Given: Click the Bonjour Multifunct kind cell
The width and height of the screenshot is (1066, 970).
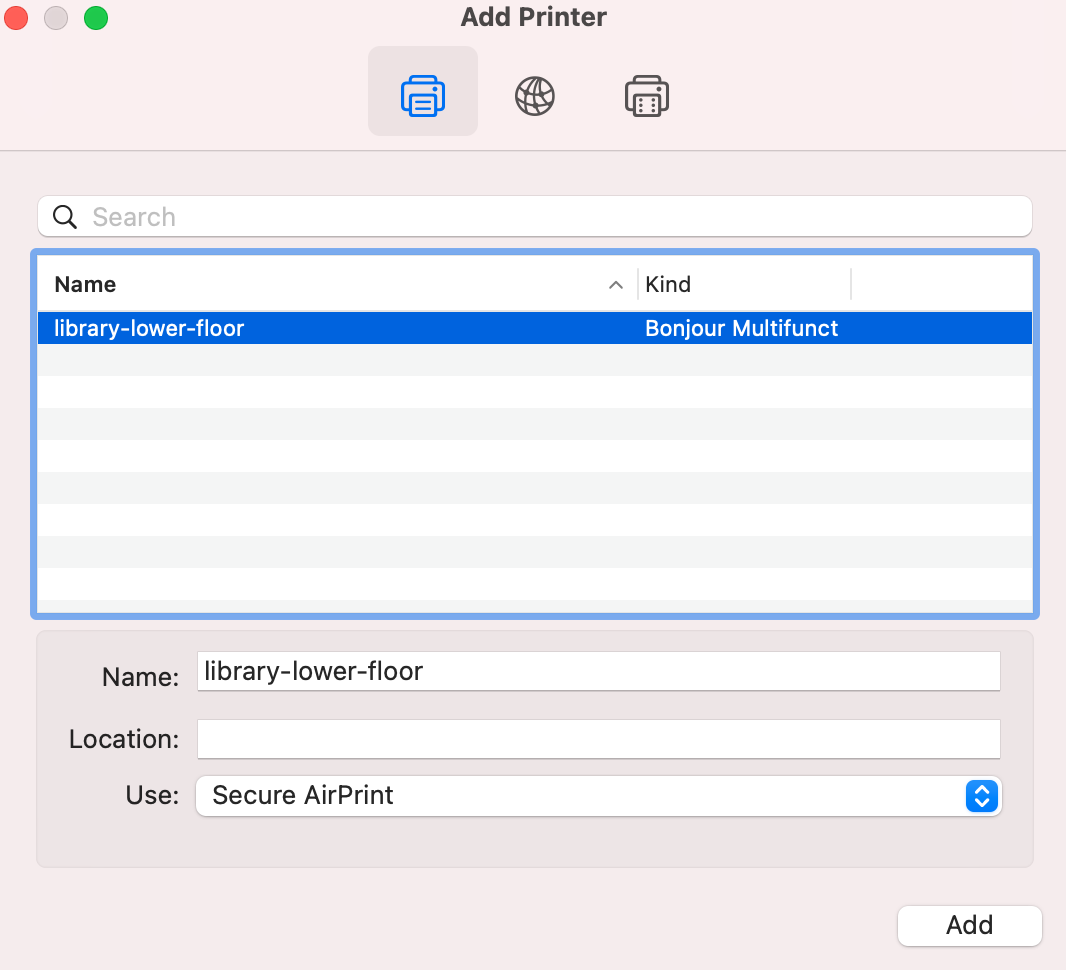Looking at the screenshot, I should point(741,328).
